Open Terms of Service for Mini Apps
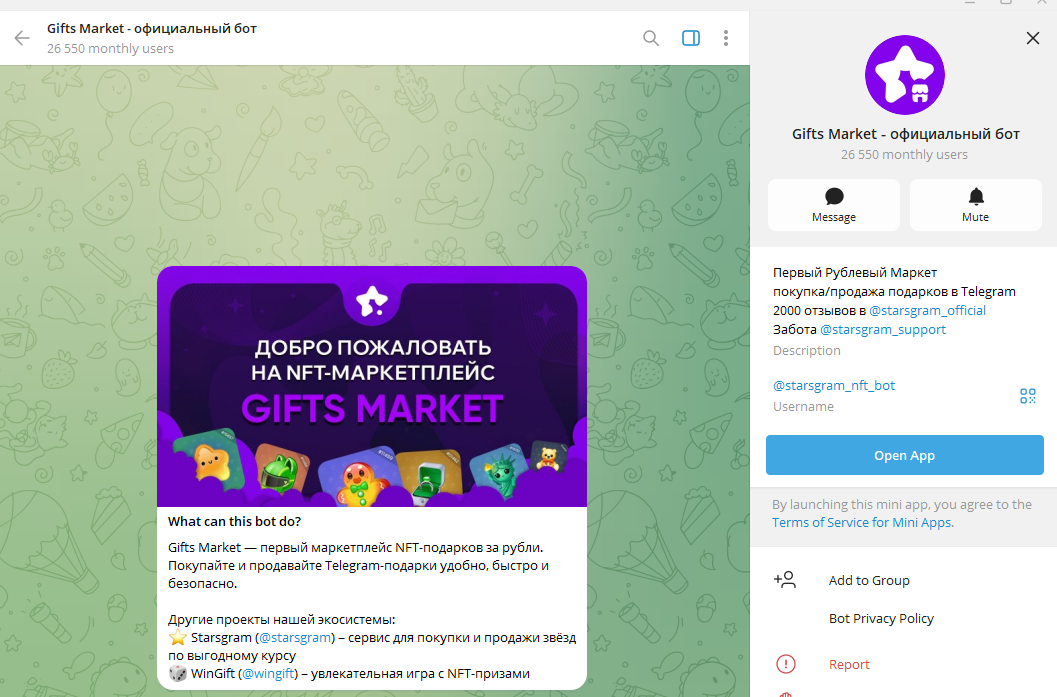 click(862, 522)
